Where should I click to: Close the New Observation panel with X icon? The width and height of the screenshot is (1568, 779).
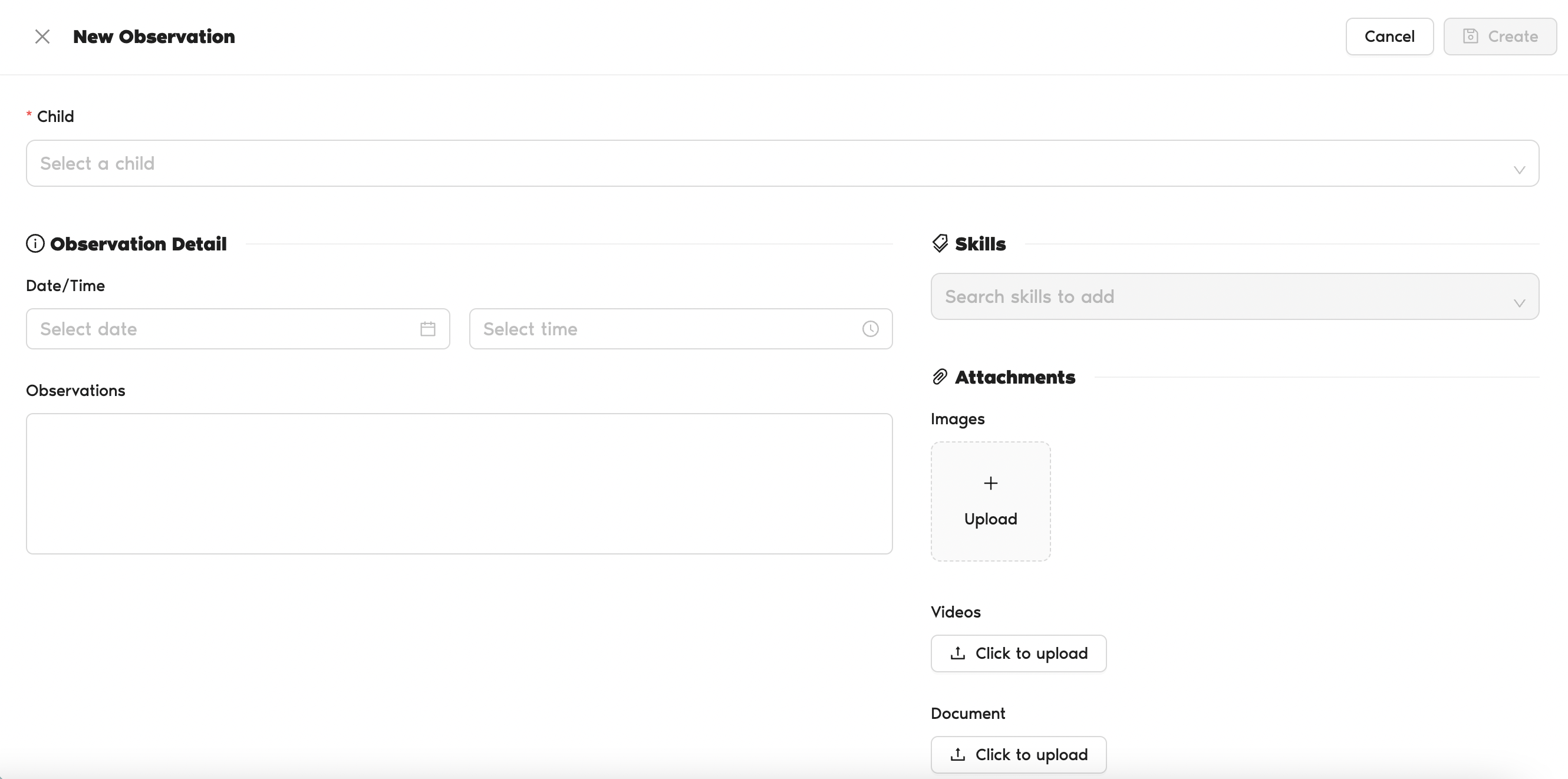42,37
